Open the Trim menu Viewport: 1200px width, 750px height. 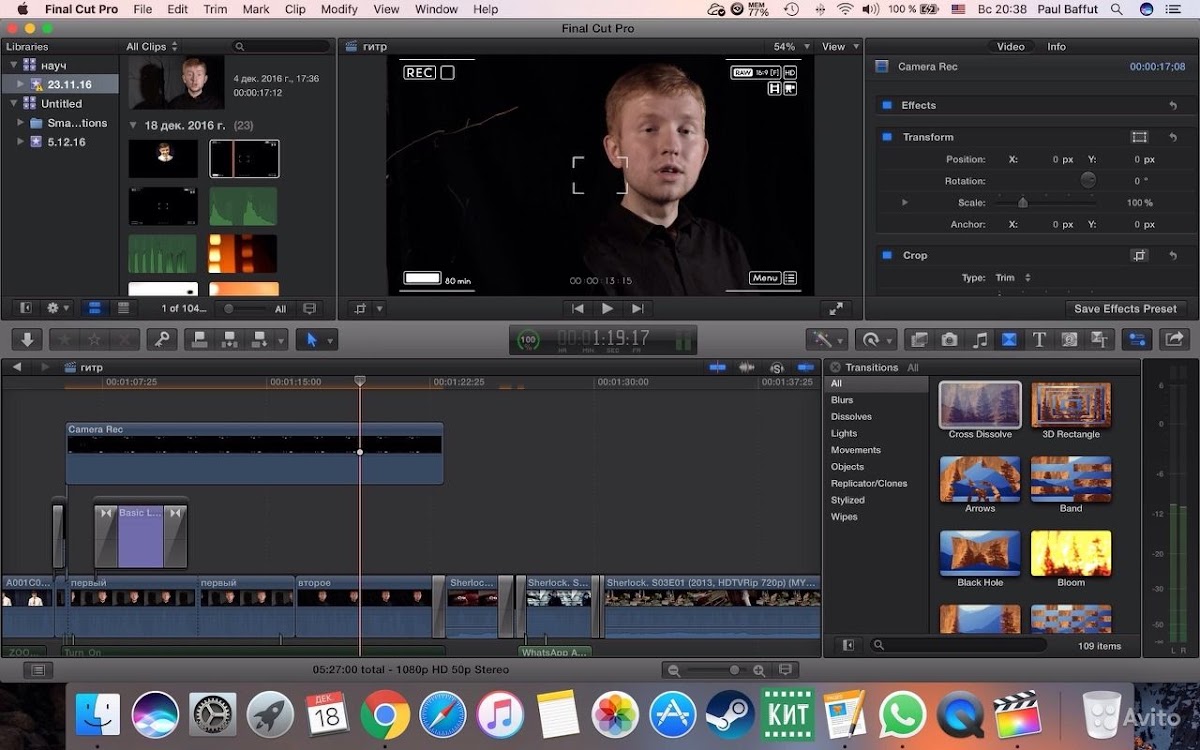[215, 9]
